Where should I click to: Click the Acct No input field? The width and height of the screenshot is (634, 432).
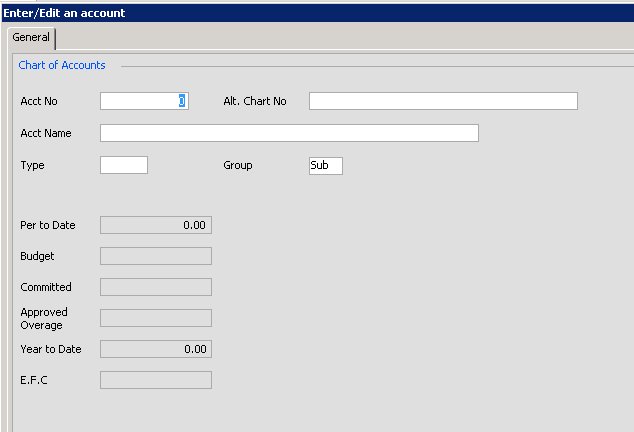[144, 101]
